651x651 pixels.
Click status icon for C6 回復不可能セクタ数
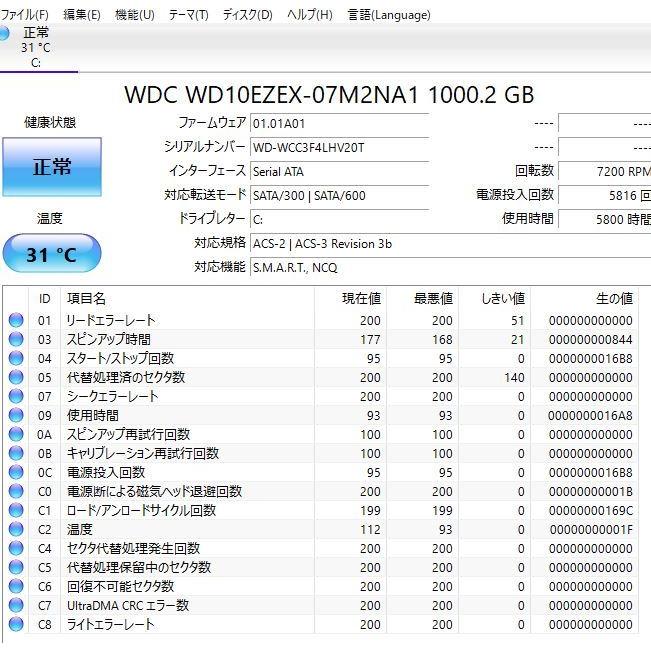click(16, 587)
